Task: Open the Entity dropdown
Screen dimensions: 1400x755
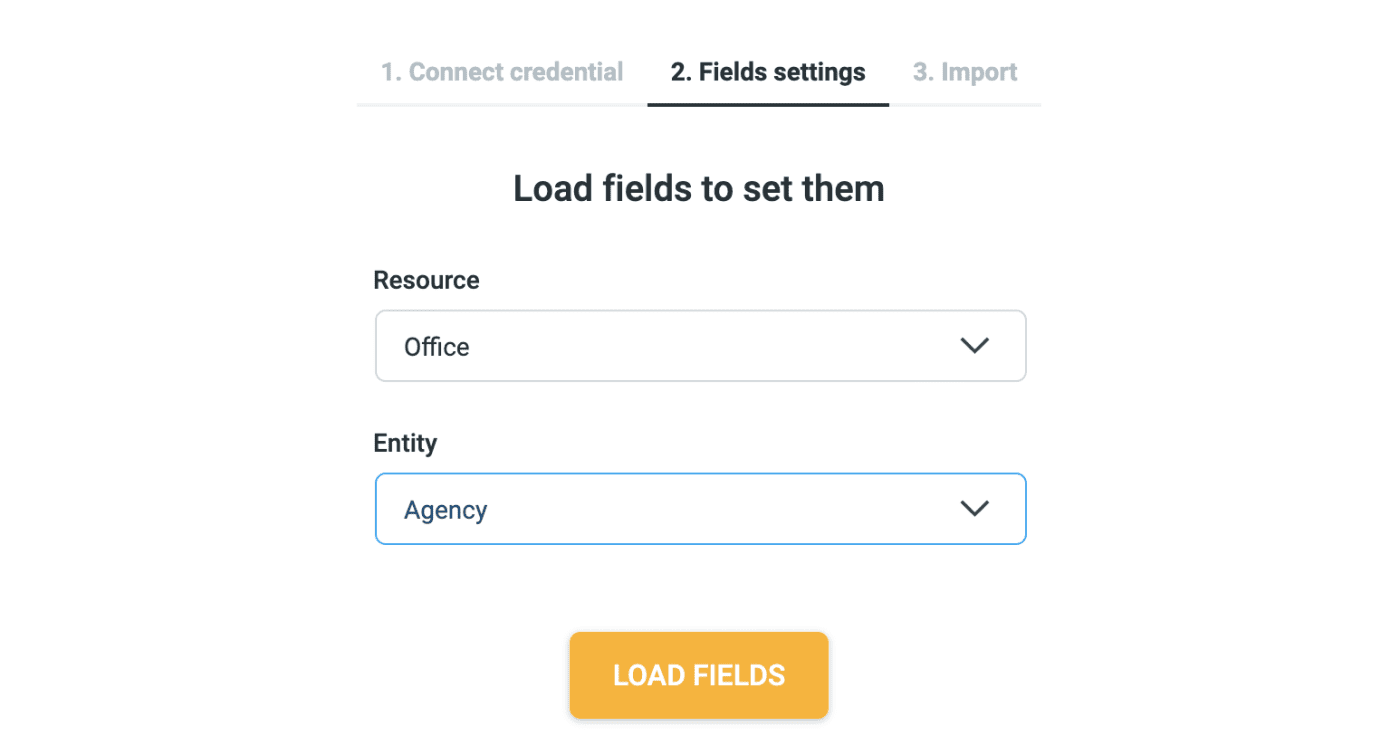Action: pos(700,509)
